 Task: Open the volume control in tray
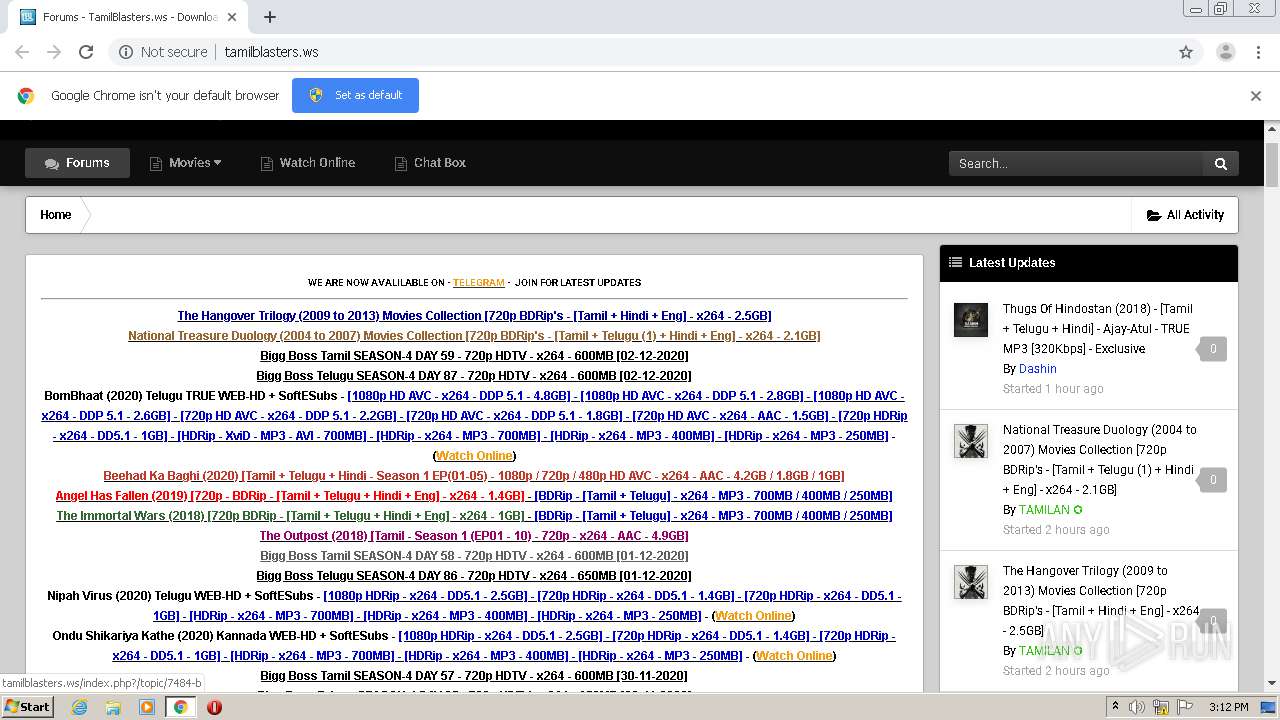1137,707
